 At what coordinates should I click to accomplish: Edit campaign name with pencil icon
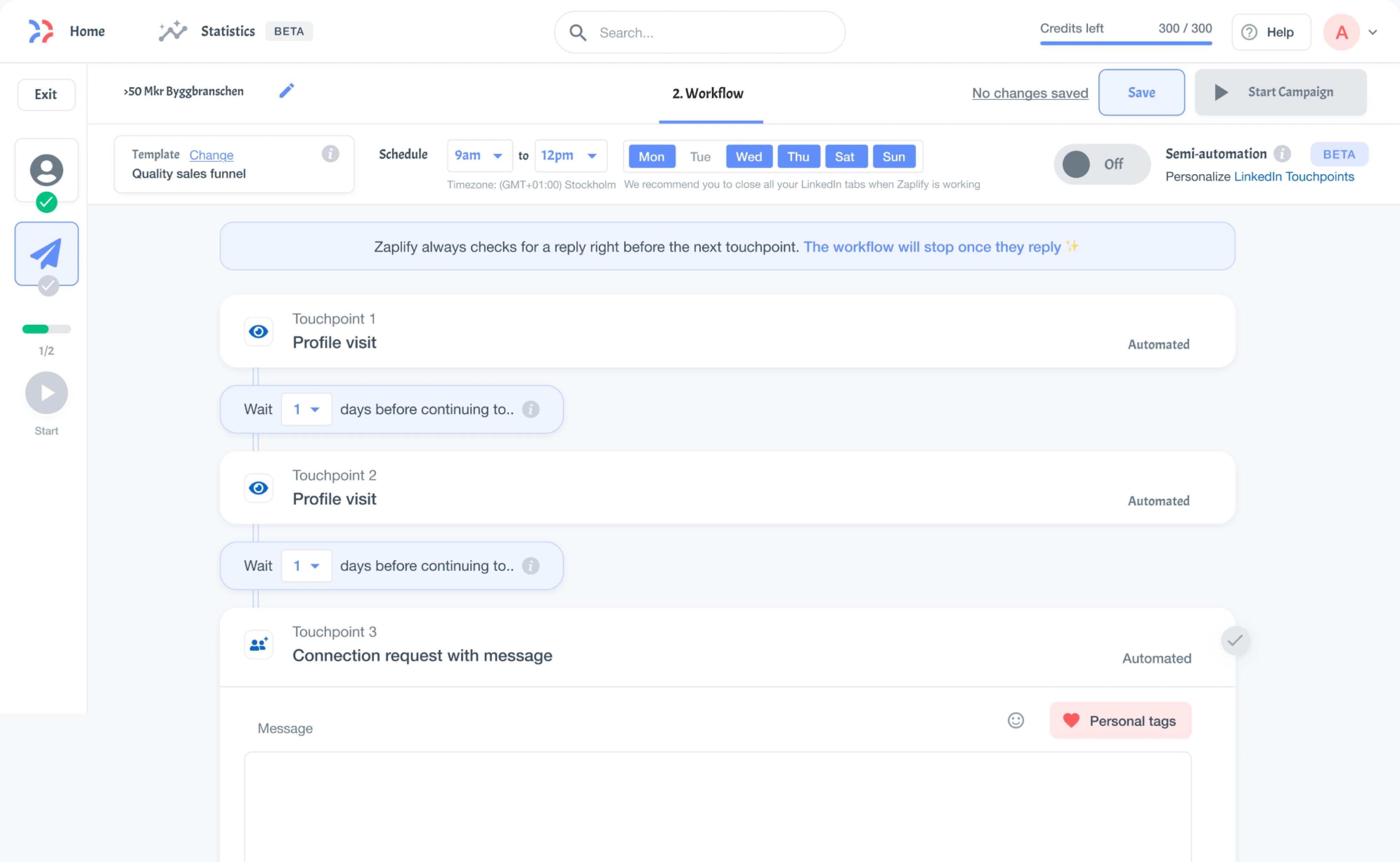point(287,91)
